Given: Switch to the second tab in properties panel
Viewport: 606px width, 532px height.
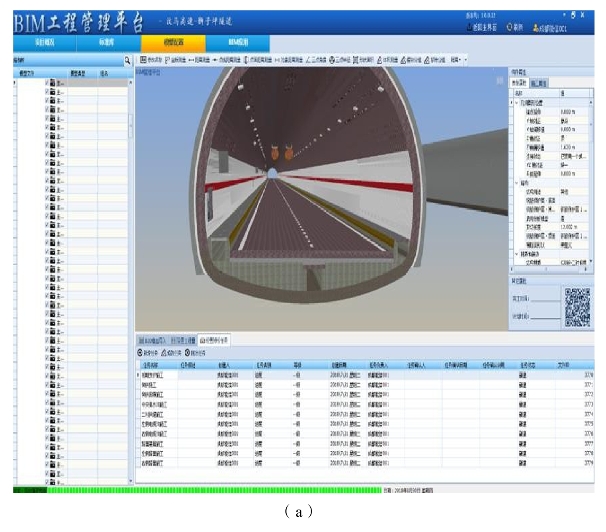Looking at the screenshot, I should 538,83.
